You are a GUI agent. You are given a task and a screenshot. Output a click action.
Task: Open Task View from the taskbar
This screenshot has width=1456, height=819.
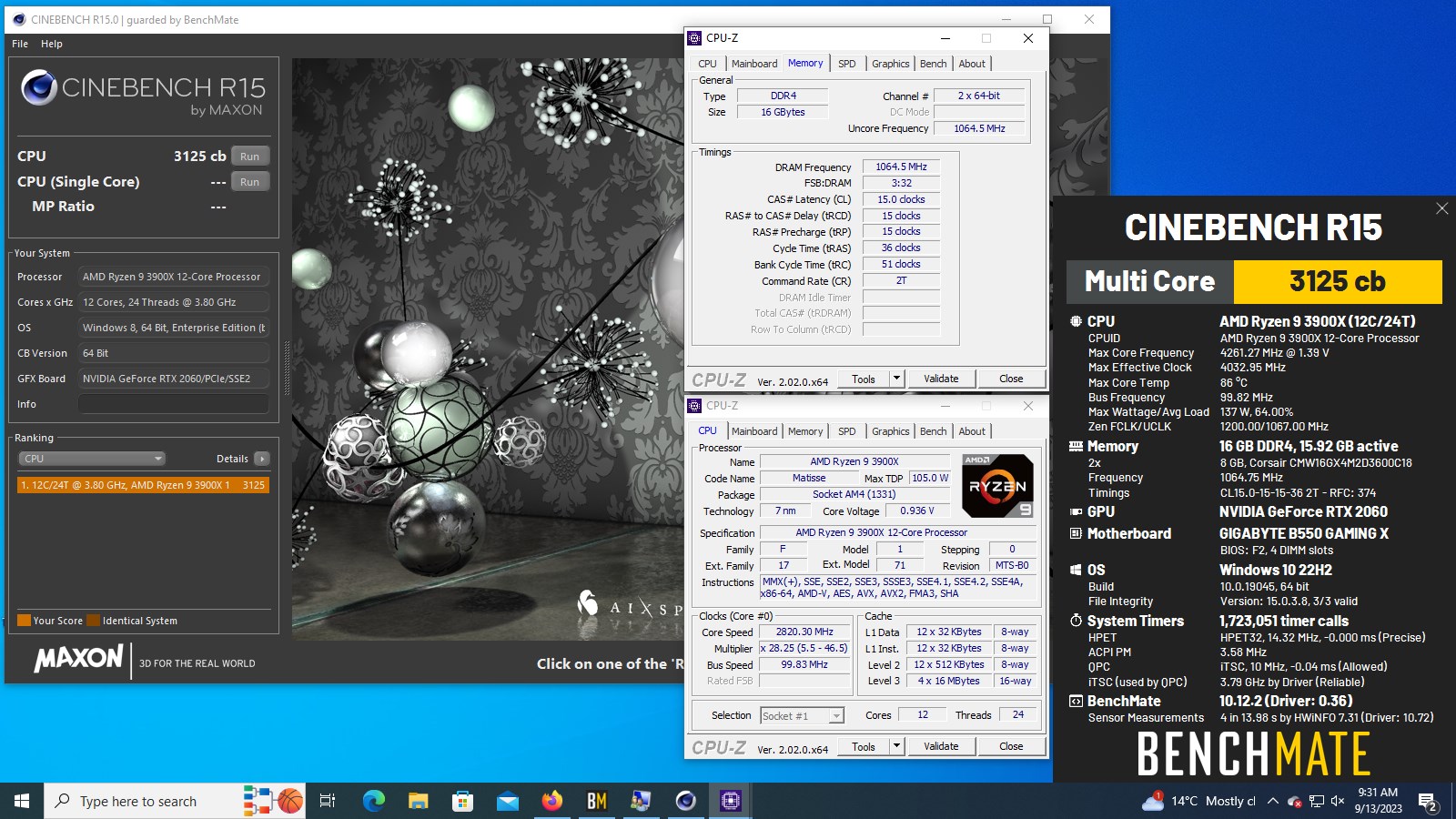(x=328, y=801)
